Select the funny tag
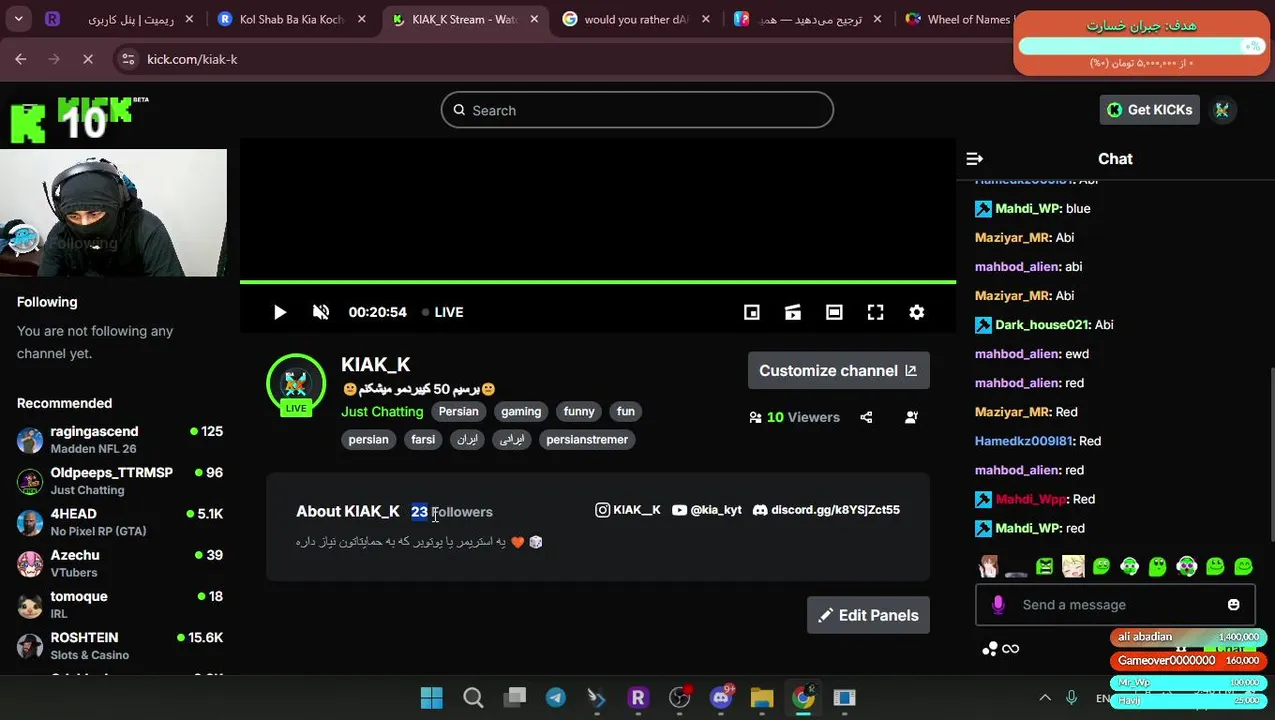 pos(579,412)
